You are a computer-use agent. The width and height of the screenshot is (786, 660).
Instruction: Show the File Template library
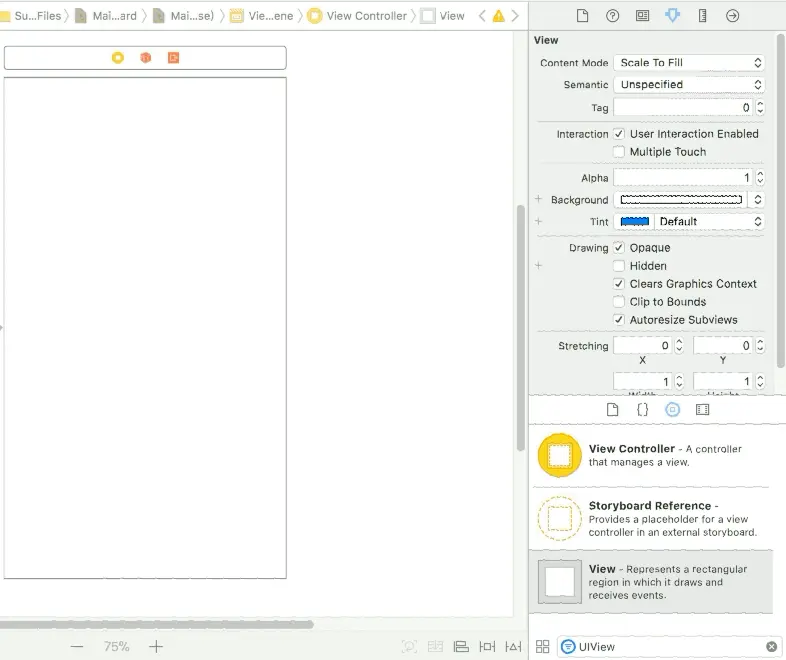coord(612,410)
